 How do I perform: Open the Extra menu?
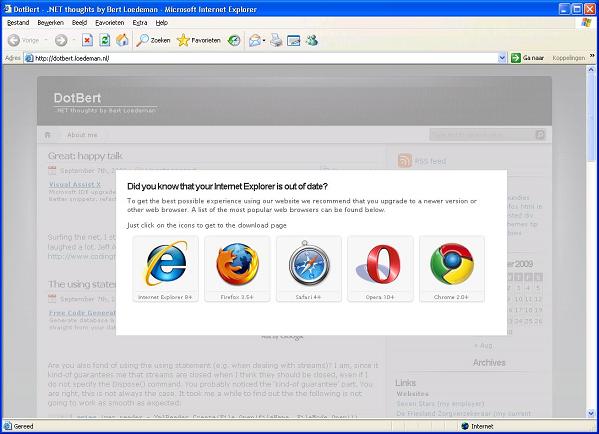point(140,23)
